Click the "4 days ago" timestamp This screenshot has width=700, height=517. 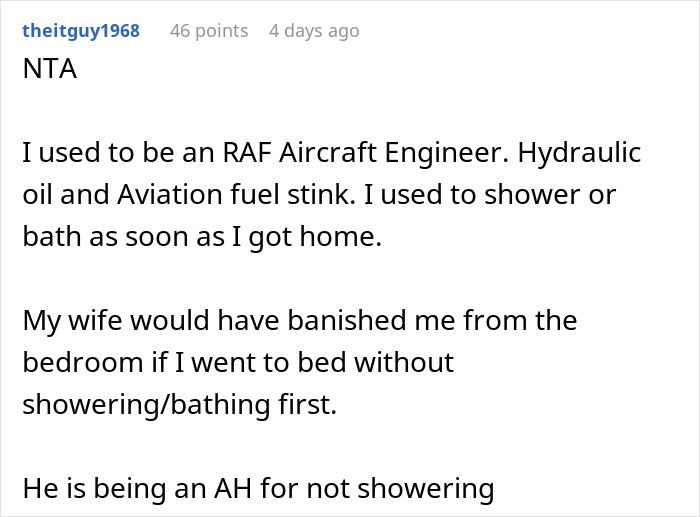tap(313, 31)
